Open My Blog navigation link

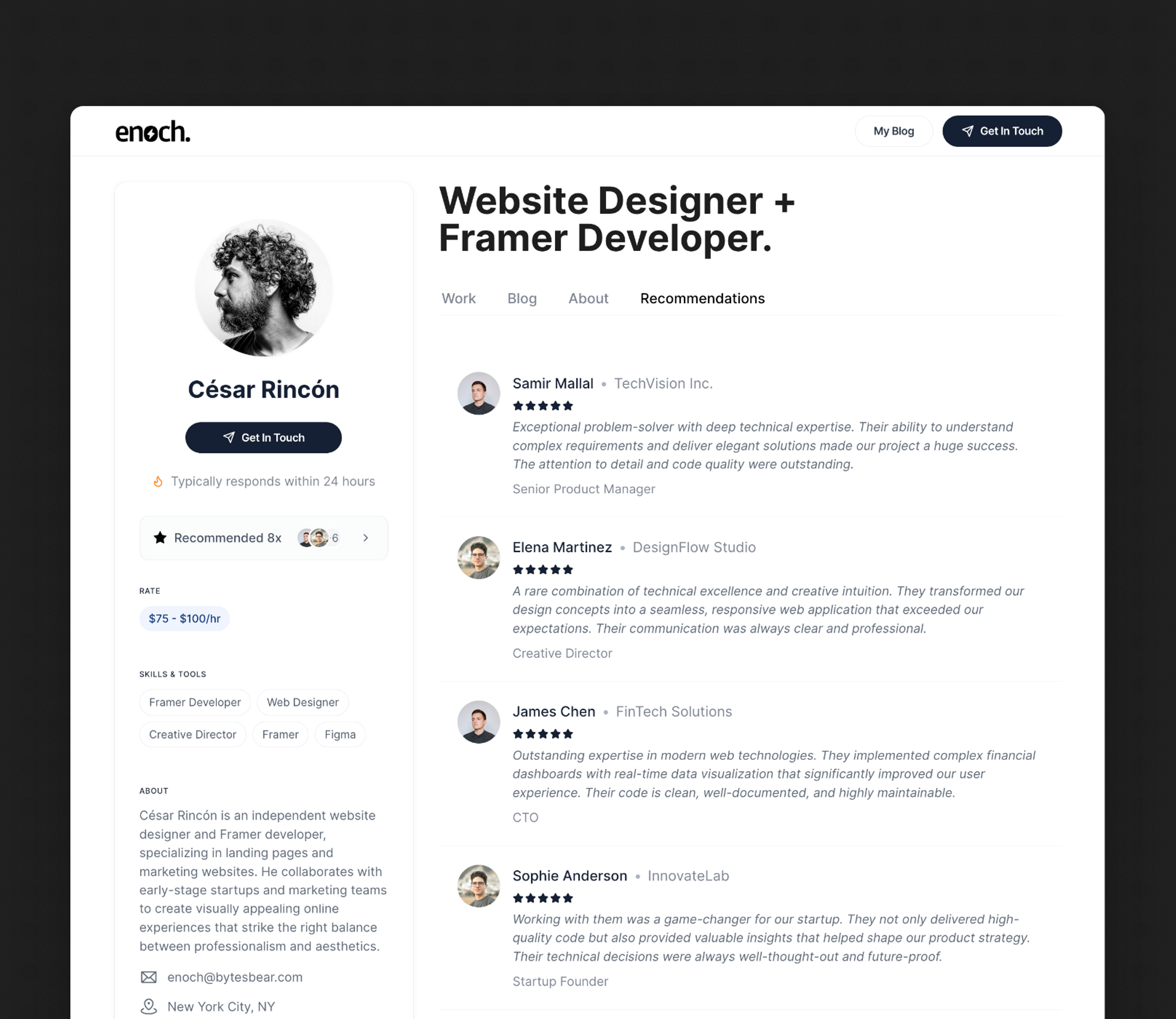coord(893,131)
